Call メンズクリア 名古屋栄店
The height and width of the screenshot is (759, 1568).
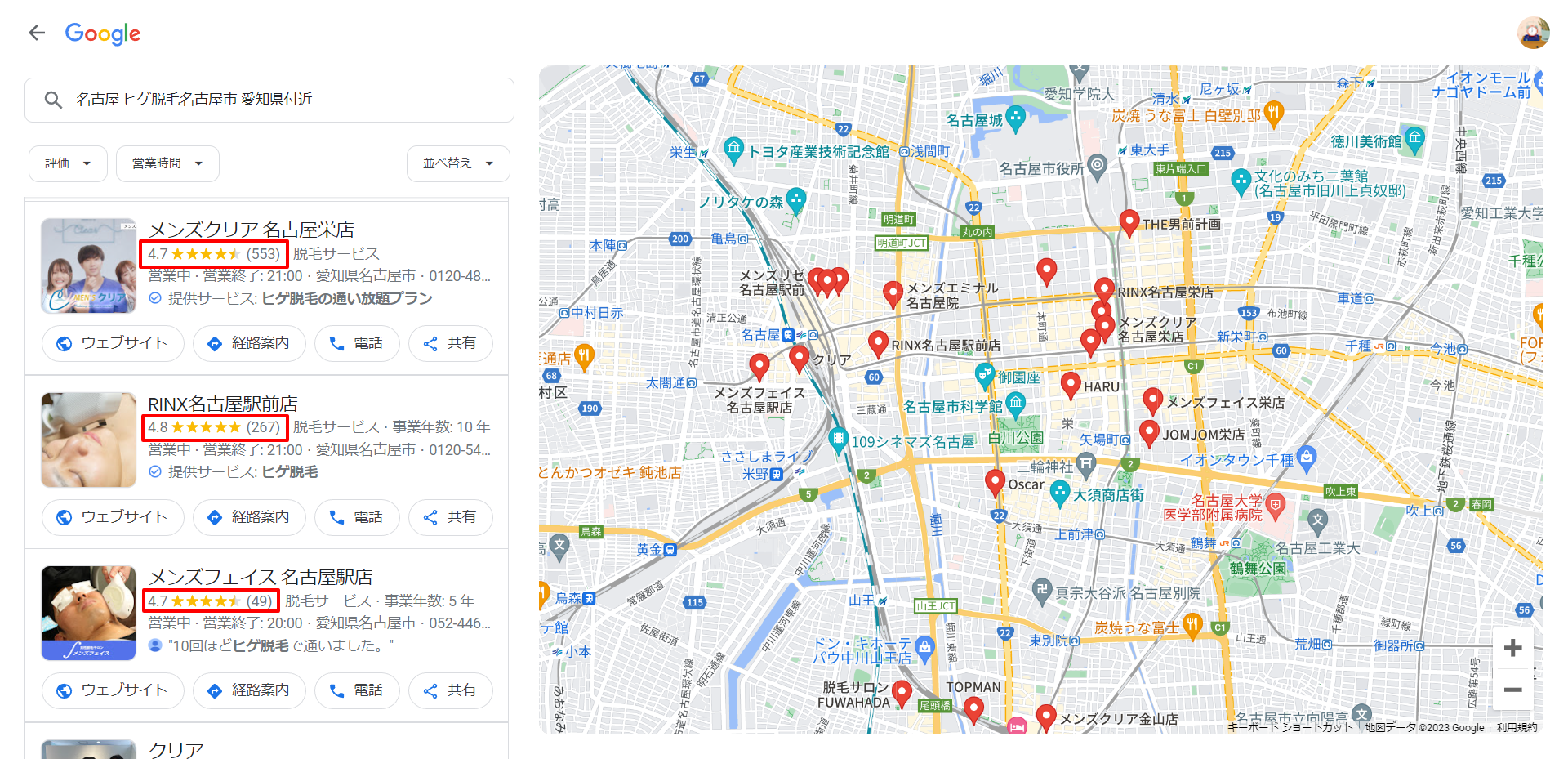[x=357, y=343]
